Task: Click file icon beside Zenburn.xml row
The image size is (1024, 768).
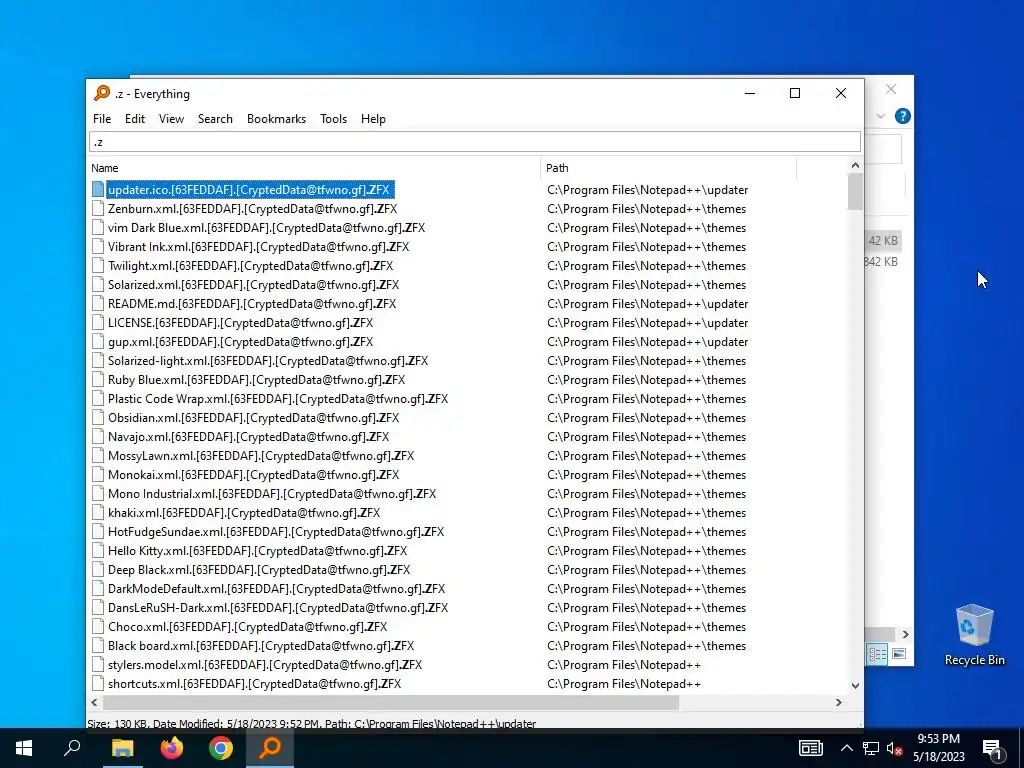Action: tap(98, 208)
